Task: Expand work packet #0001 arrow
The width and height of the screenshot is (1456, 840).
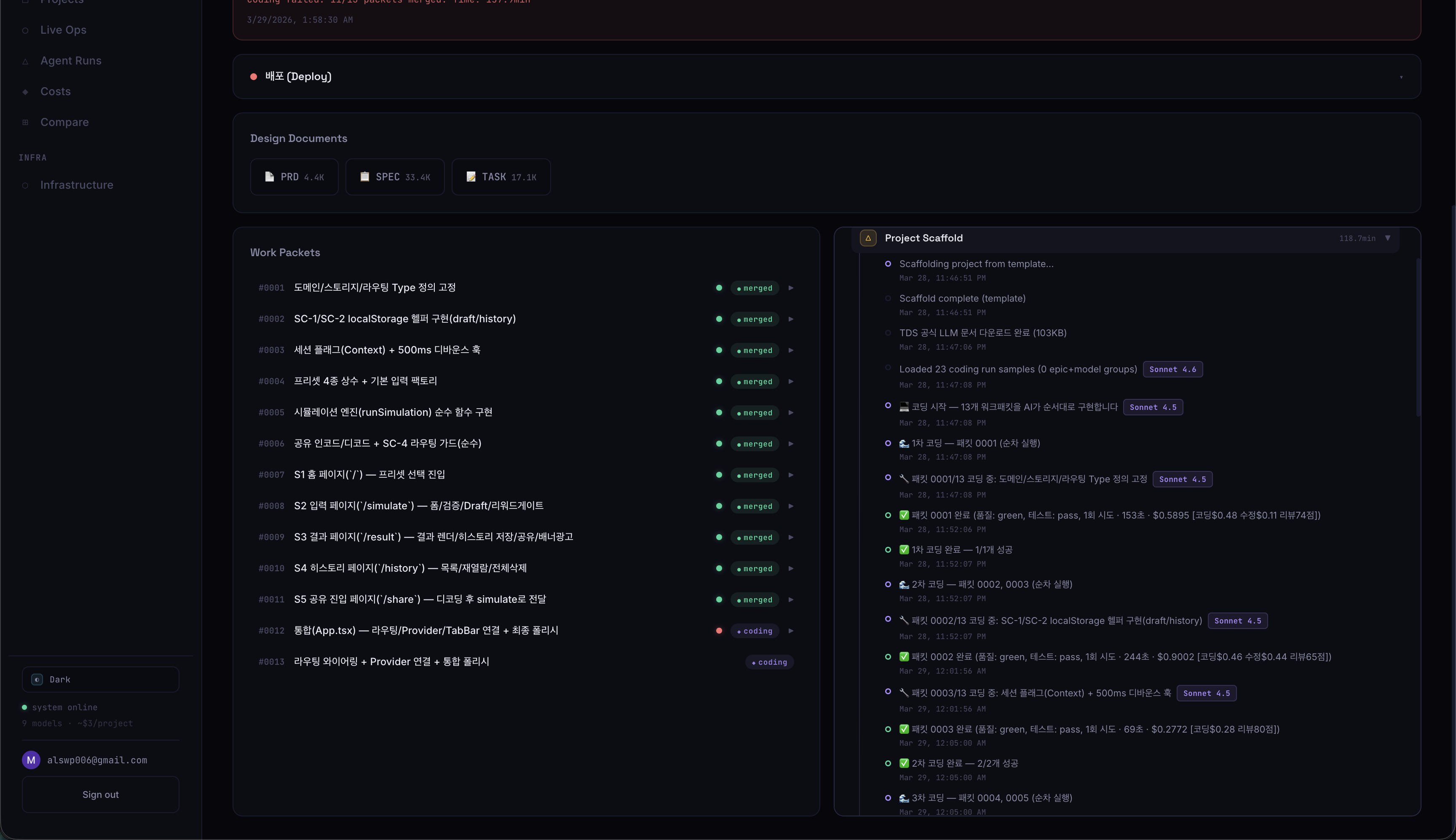Action: click(x=791, y=288)
